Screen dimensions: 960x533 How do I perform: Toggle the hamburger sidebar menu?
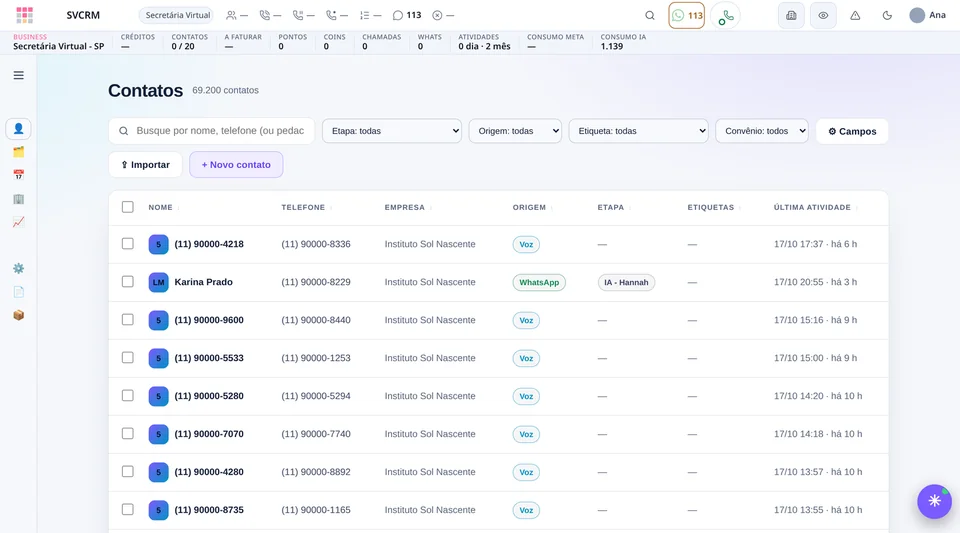pos(19,75)
